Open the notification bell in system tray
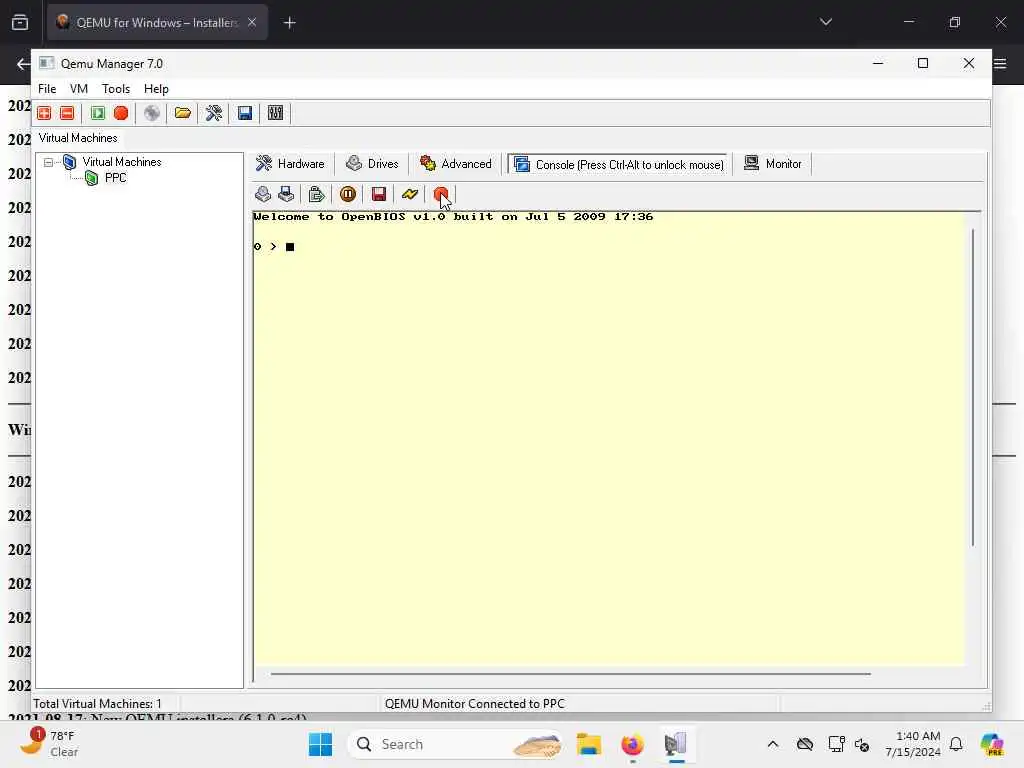 [x=956, y=744]
